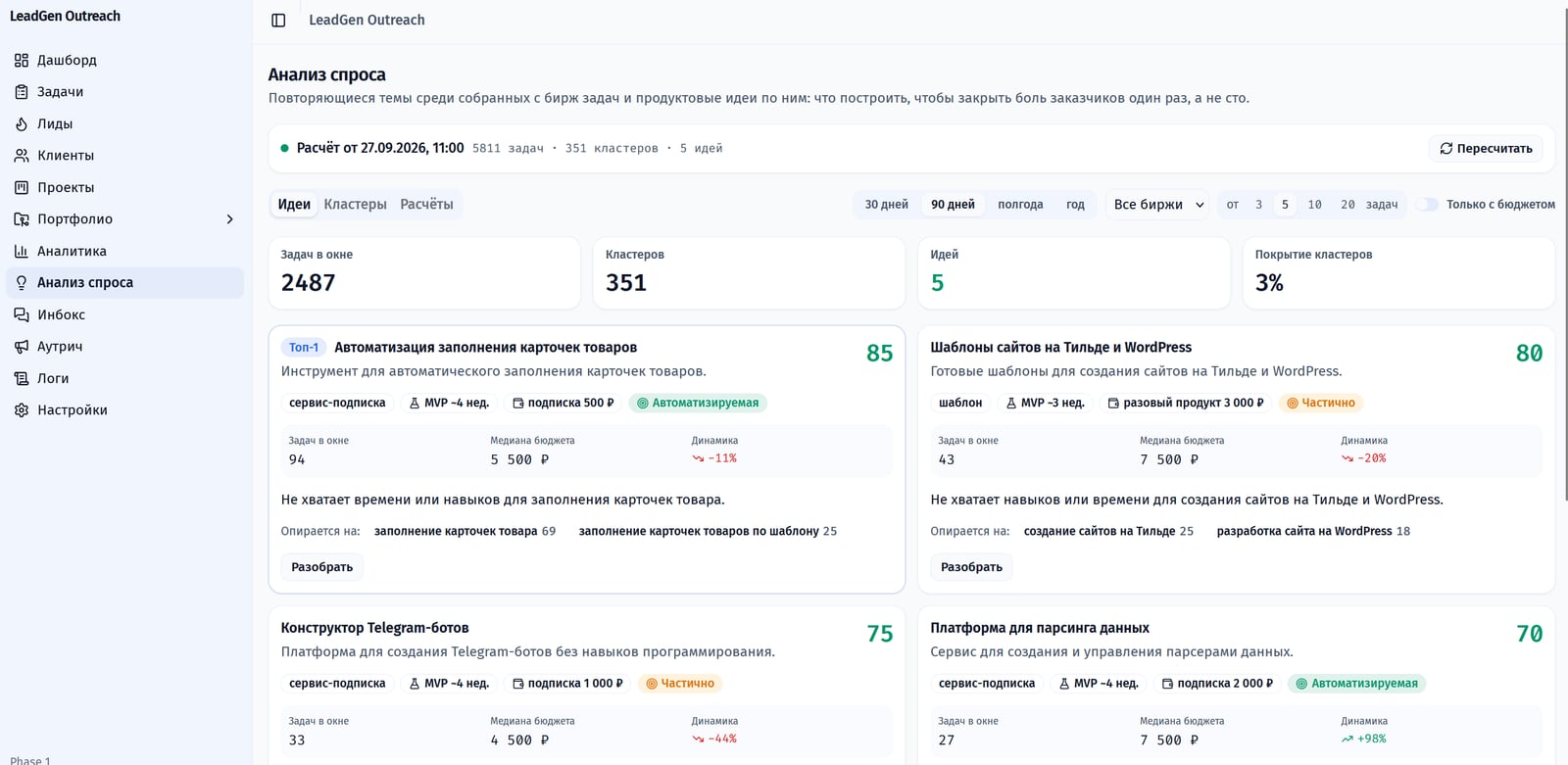
Task: Click the Лиды flame icon
Action: pos(22,123)
